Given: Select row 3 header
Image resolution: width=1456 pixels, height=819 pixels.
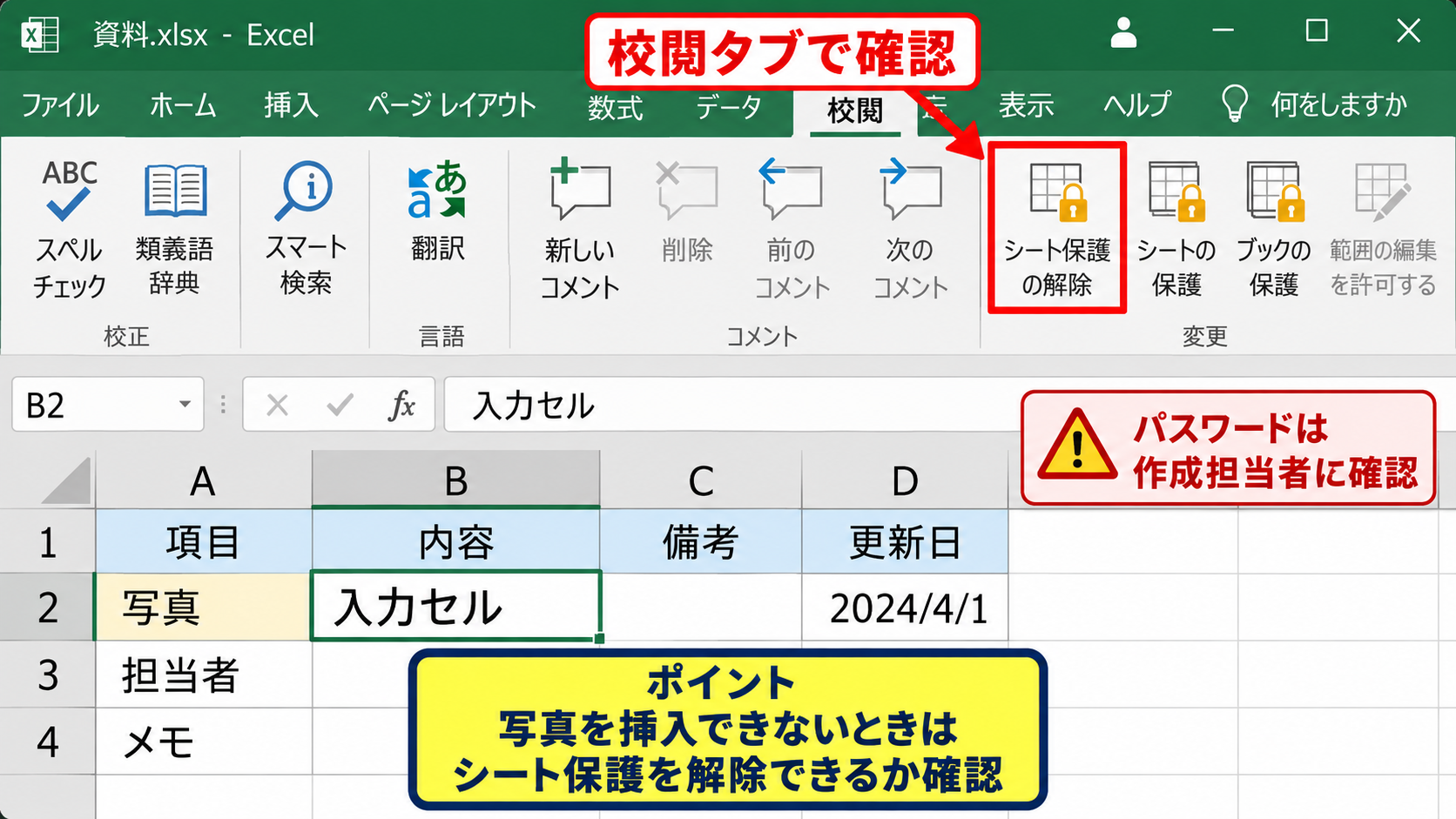Looking at the screenshot, I should (x=48, y=675).
